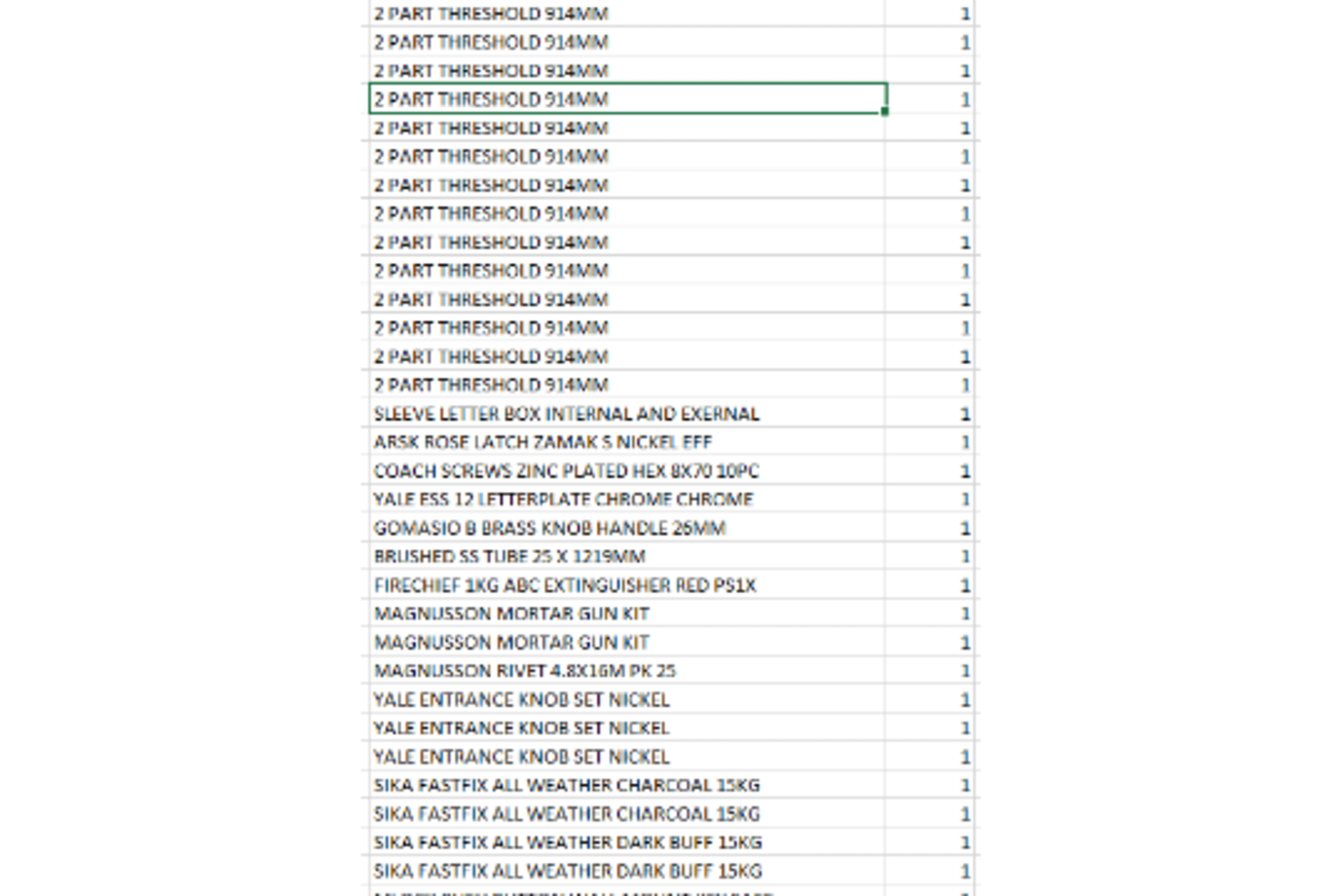
Task: Click quantity 1 in YALE ESS 12 LETTERPLATE row
Action: pos(930,499)
